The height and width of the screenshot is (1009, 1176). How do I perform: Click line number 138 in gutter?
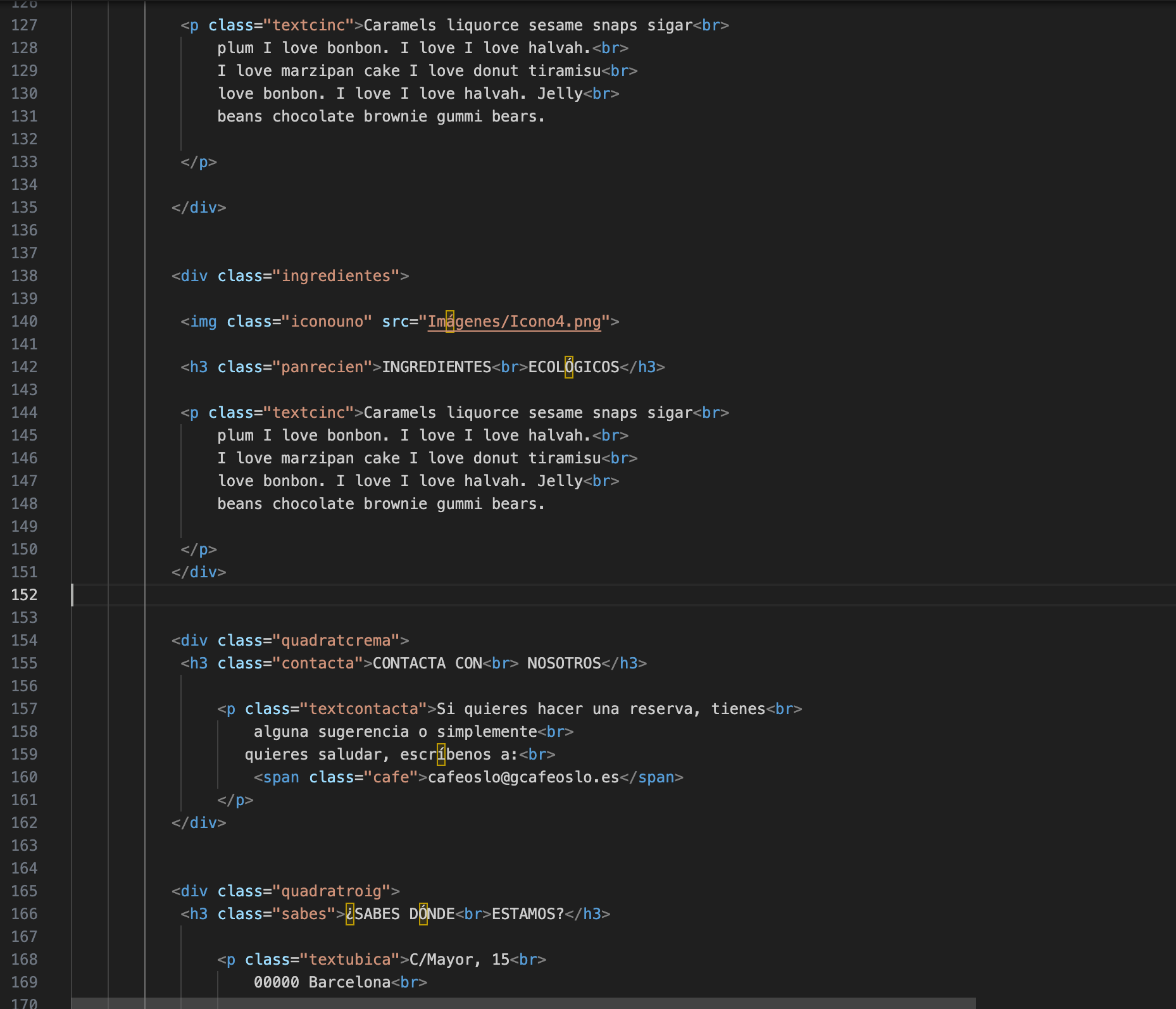(24, 276)
